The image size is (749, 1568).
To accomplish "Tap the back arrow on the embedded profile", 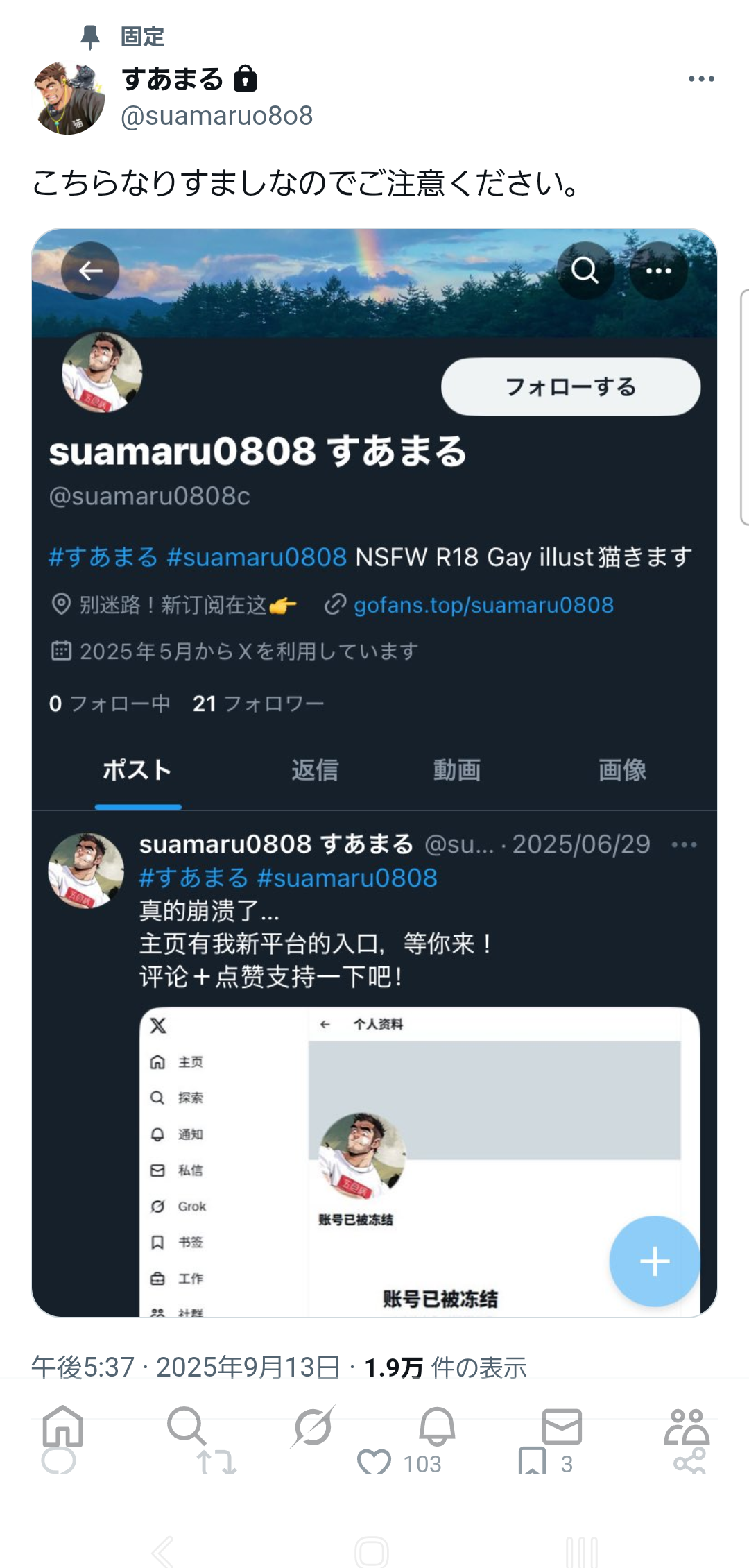I will 90,271.
